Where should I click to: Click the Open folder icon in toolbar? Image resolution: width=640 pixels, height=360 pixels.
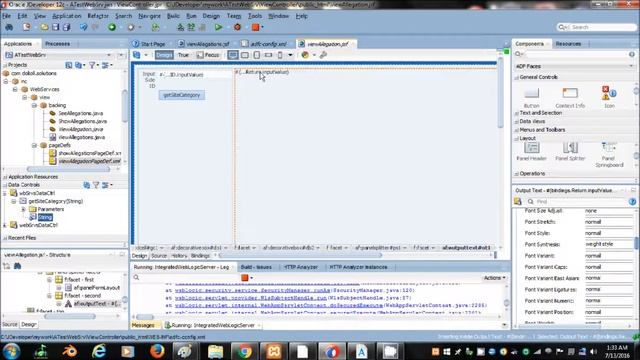pos(44,27)
